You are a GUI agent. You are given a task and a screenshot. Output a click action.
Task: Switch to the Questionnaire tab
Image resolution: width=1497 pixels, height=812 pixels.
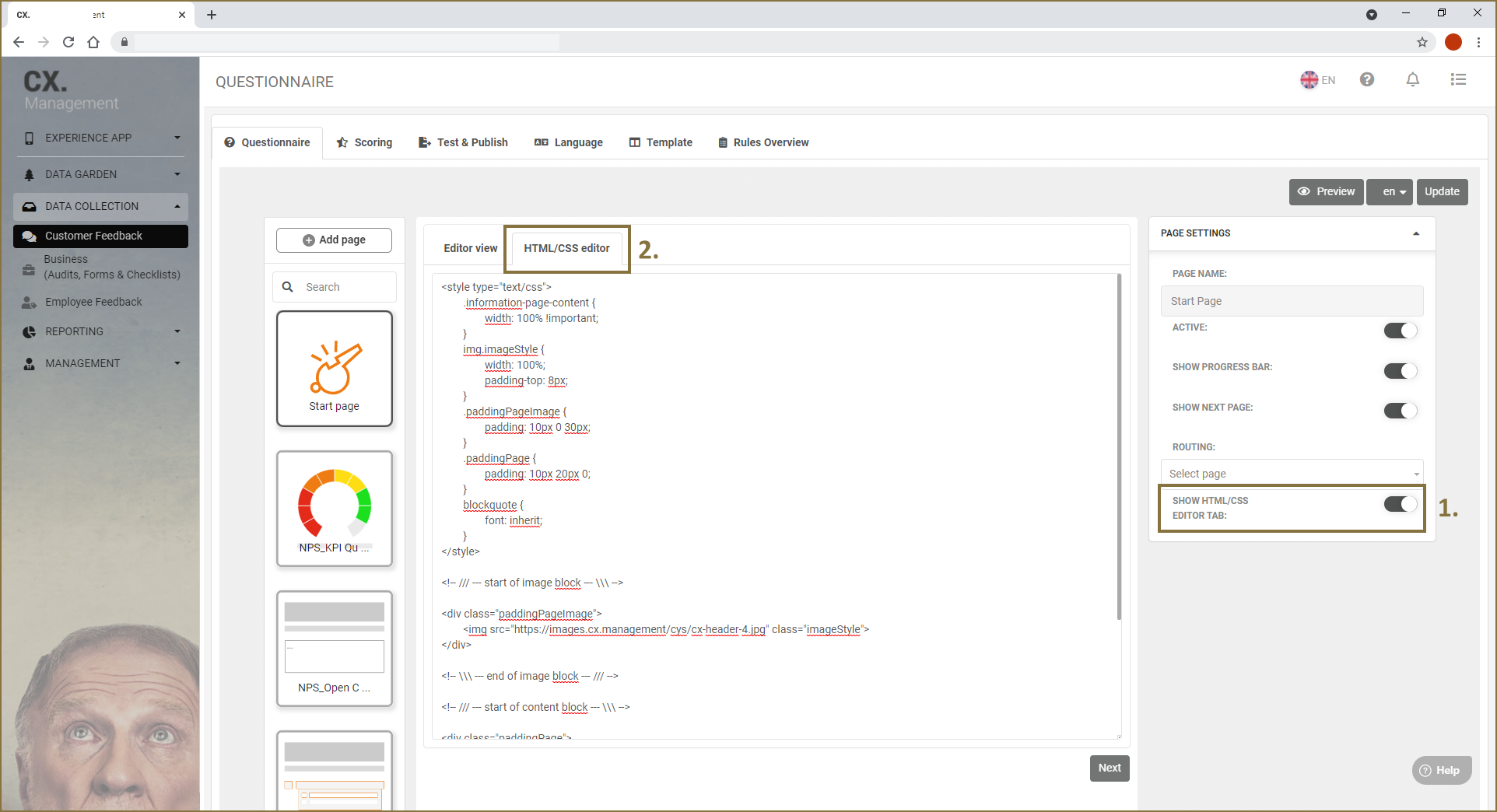(268, 142)
